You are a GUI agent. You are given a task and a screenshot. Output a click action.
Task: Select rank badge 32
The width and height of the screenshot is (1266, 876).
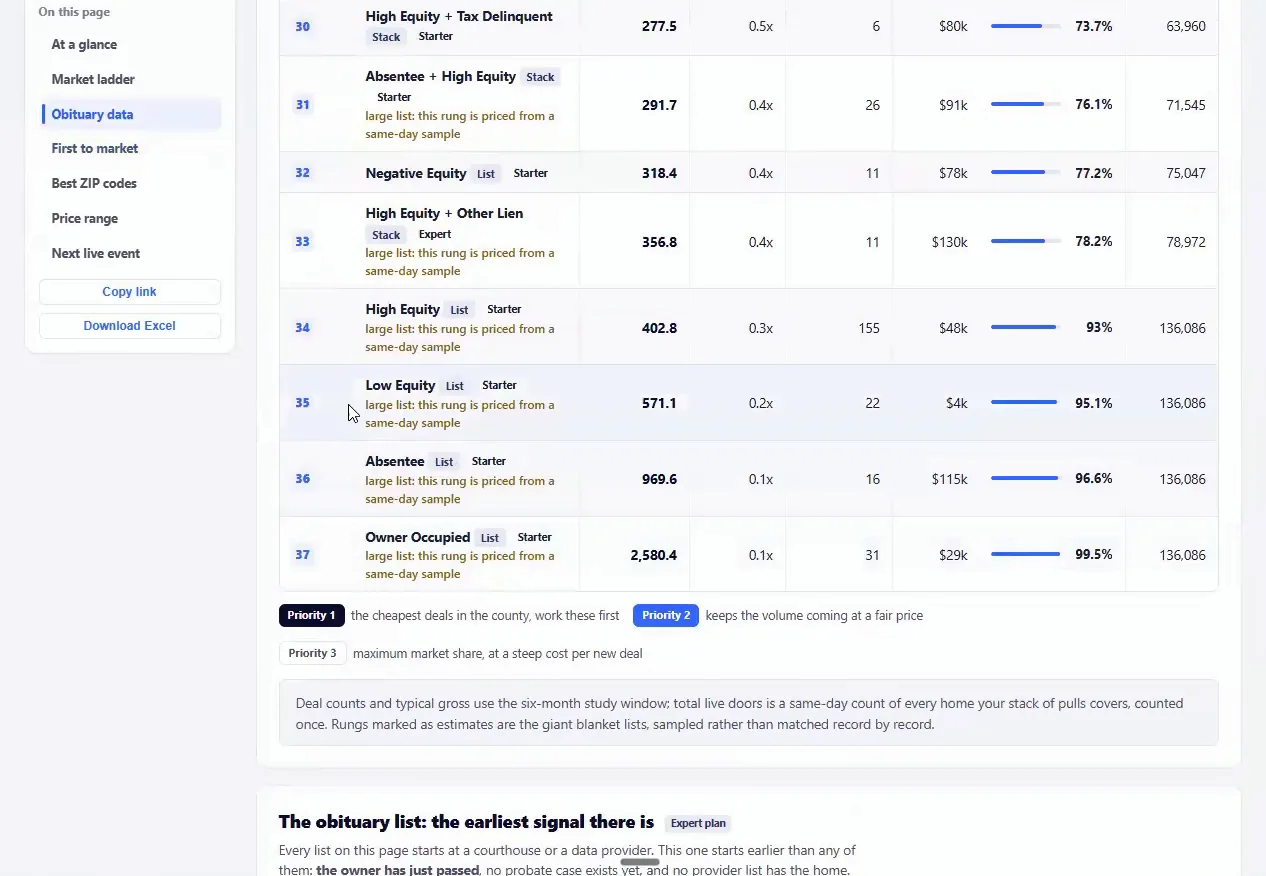(x=302, y=173)
